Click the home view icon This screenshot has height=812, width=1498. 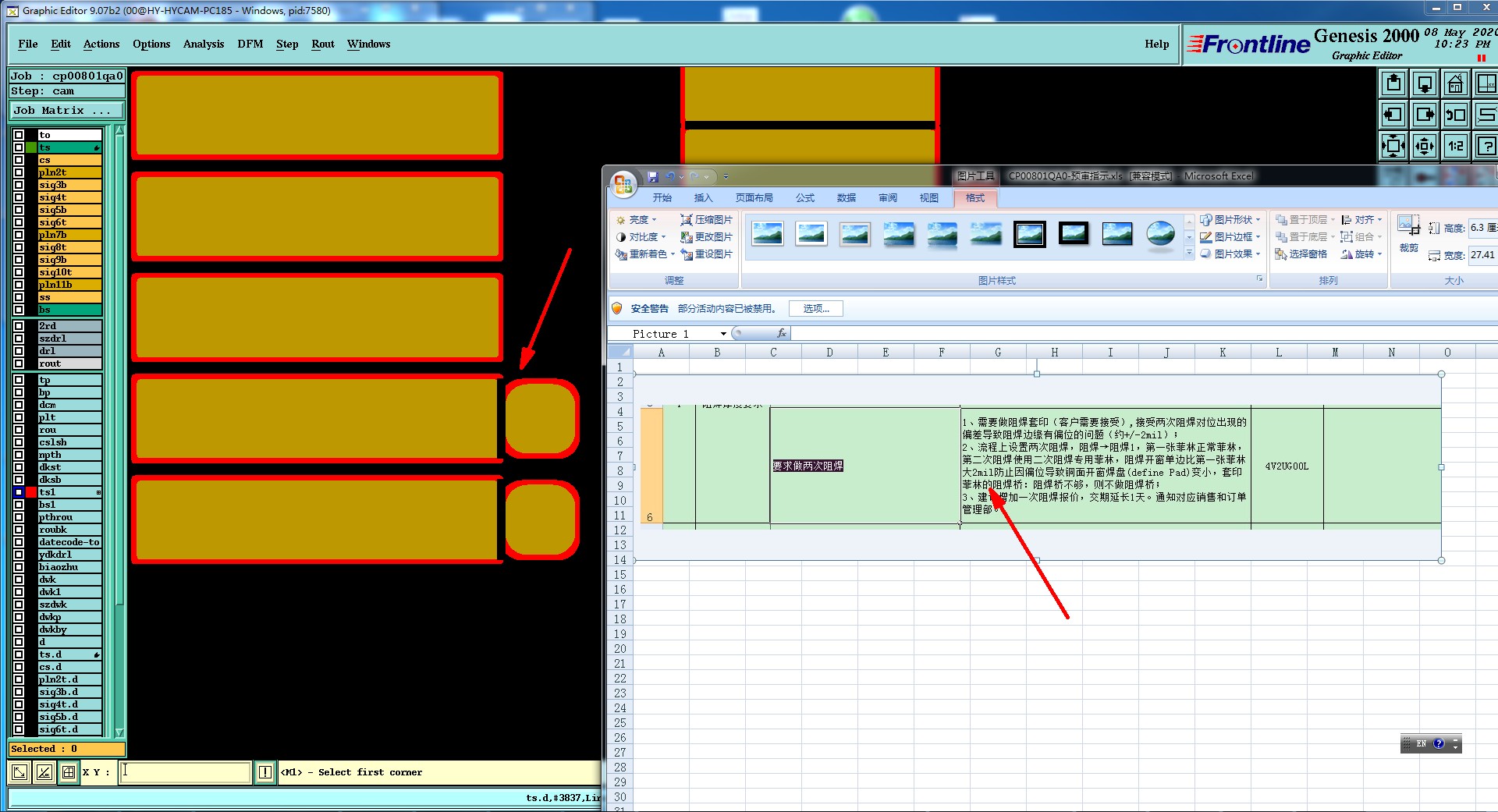(1456, 83)
